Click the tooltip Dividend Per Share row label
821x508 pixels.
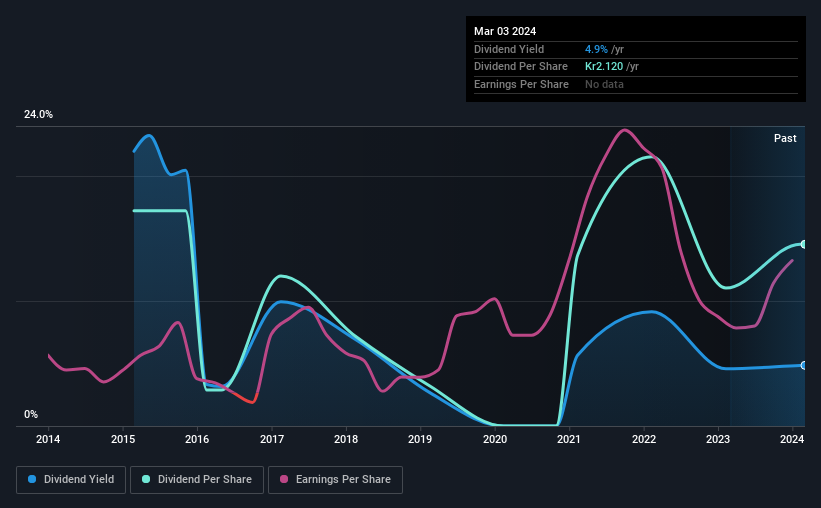[520, 67]
